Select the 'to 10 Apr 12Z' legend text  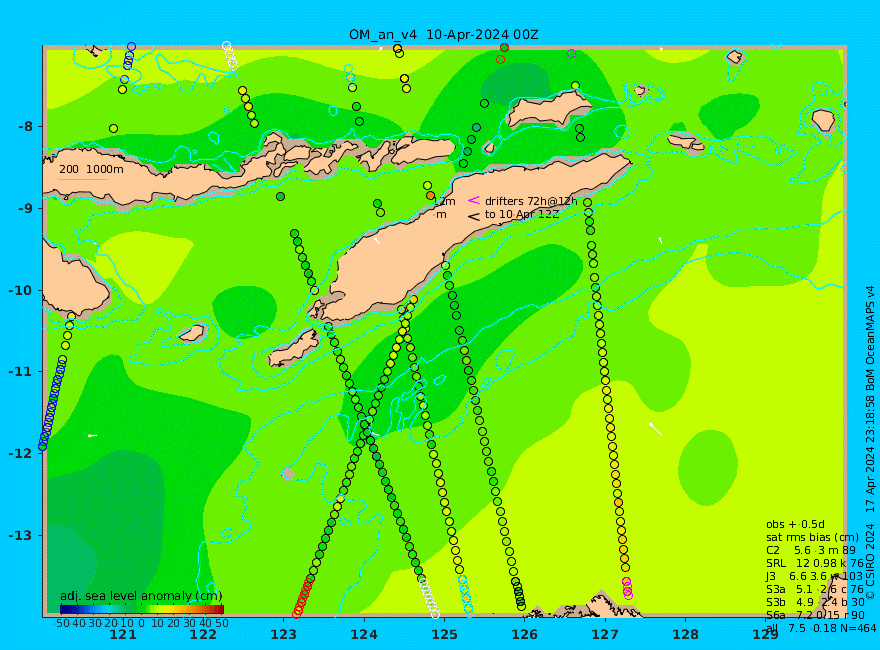point(522,214)
